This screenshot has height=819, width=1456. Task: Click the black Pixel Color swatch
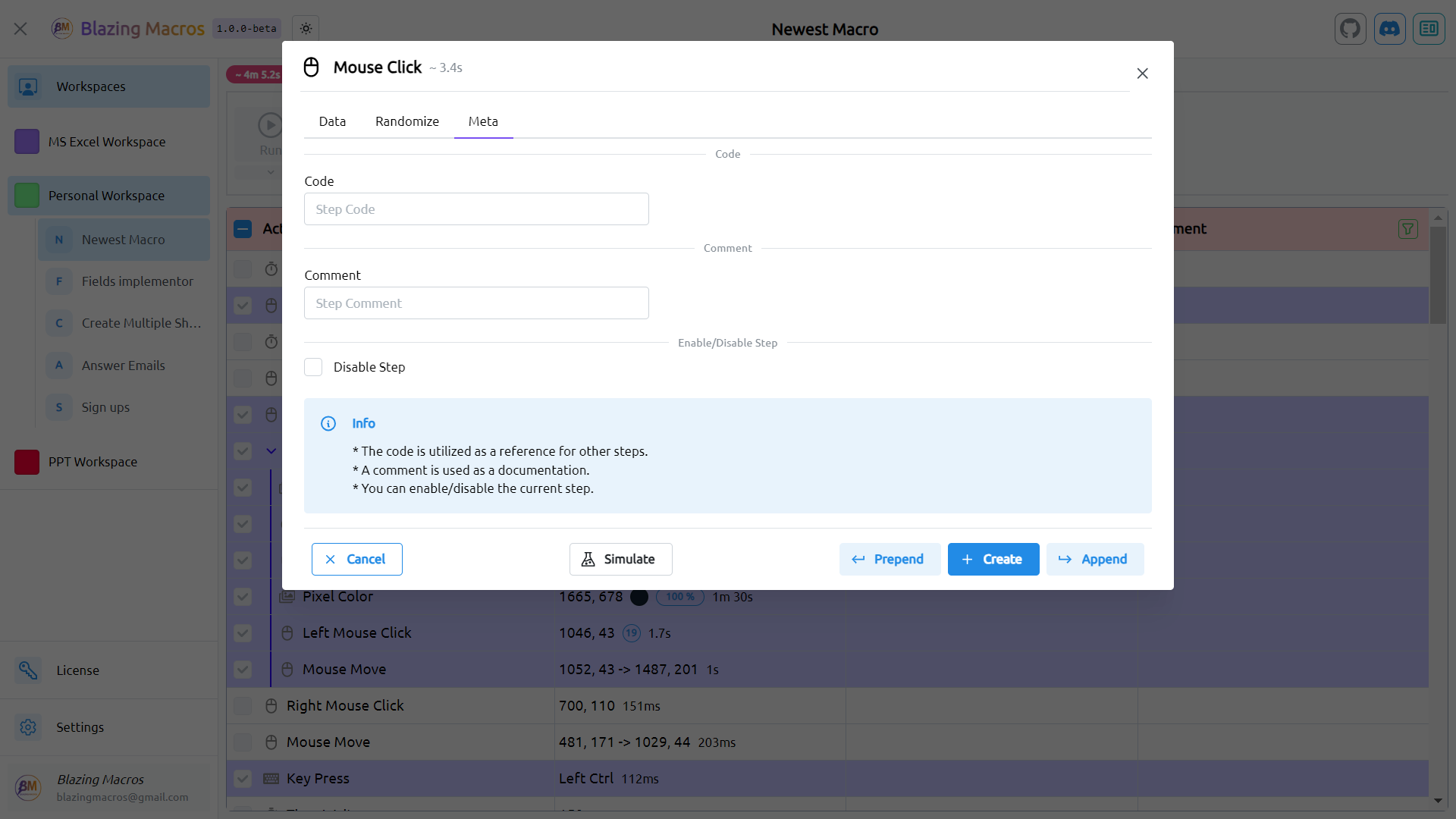tap(639, 597)
